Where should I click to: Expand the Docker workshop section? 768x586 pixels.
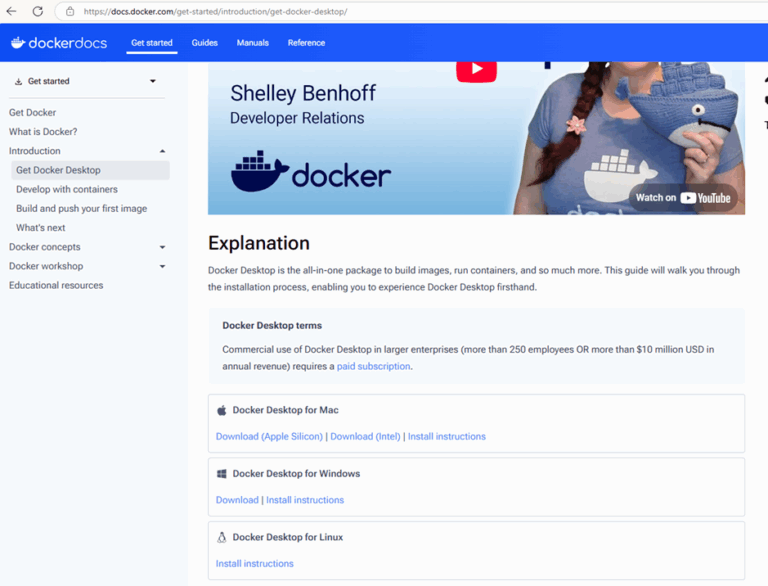[162, 266]
